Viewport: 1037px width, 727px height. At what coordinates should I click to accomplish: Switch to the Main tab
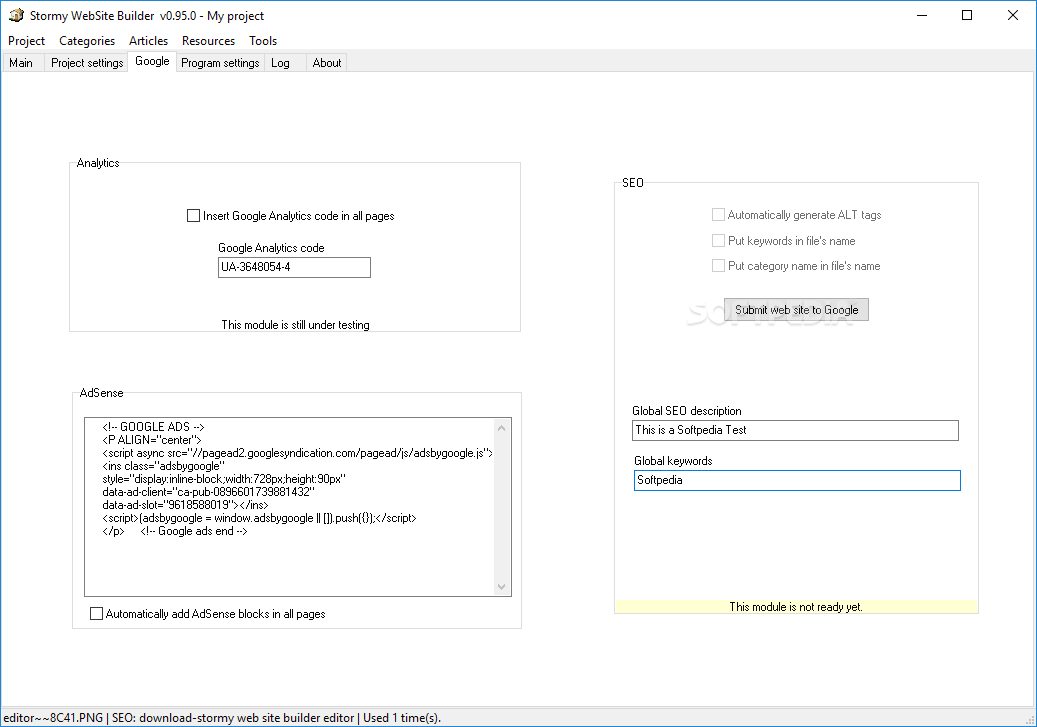tap(21, 63)
